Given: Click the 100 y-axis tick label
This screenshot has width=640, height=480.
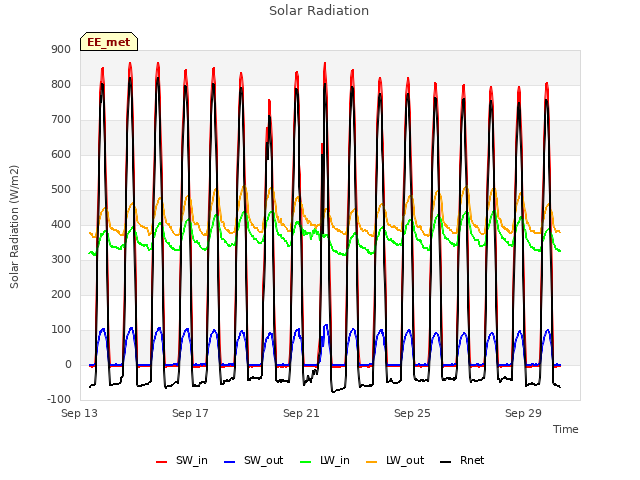Looking at the screenshot, I should coord(61,329).
